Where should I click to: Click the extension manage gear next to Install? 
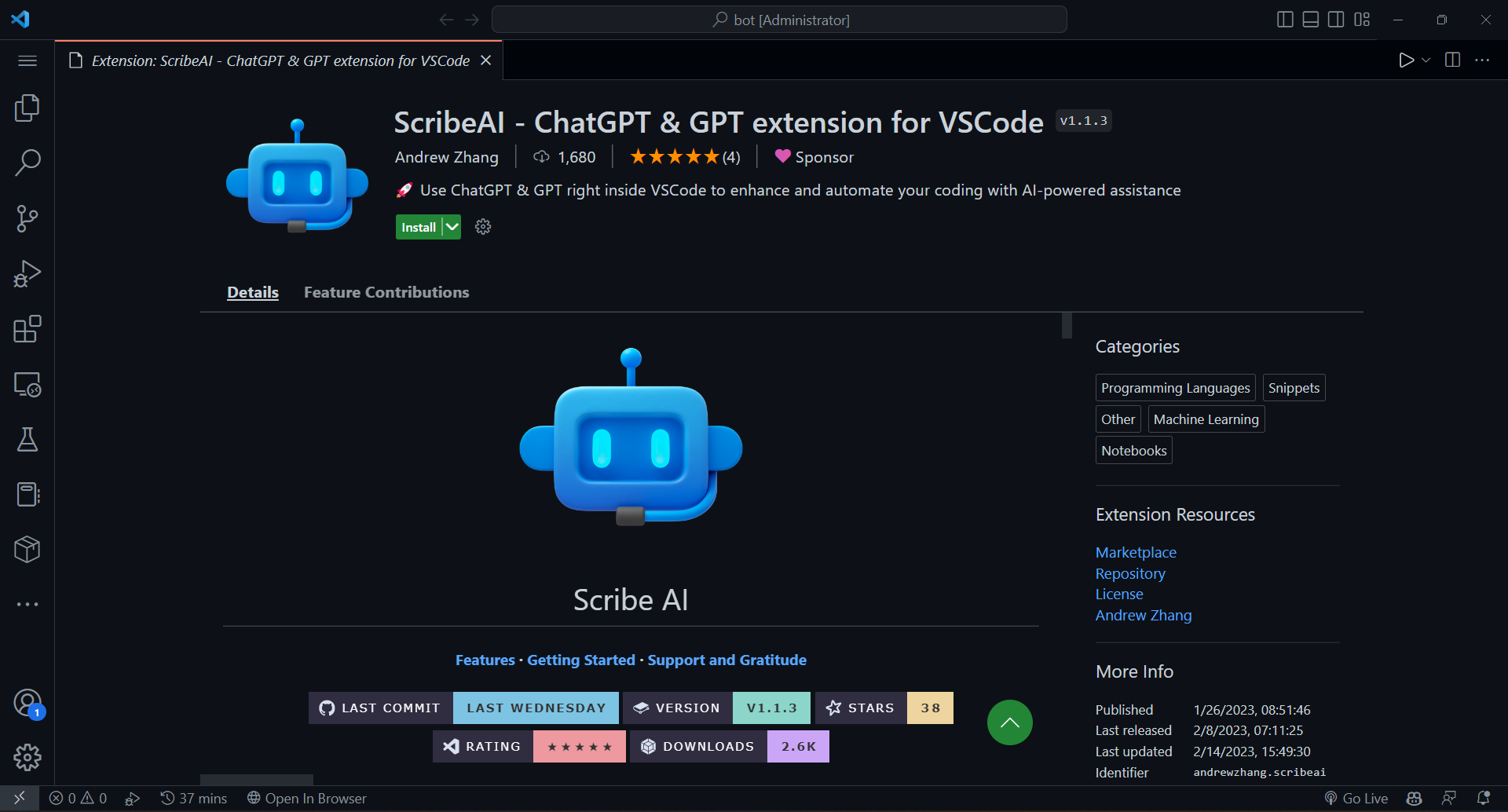tap(483, 227)
